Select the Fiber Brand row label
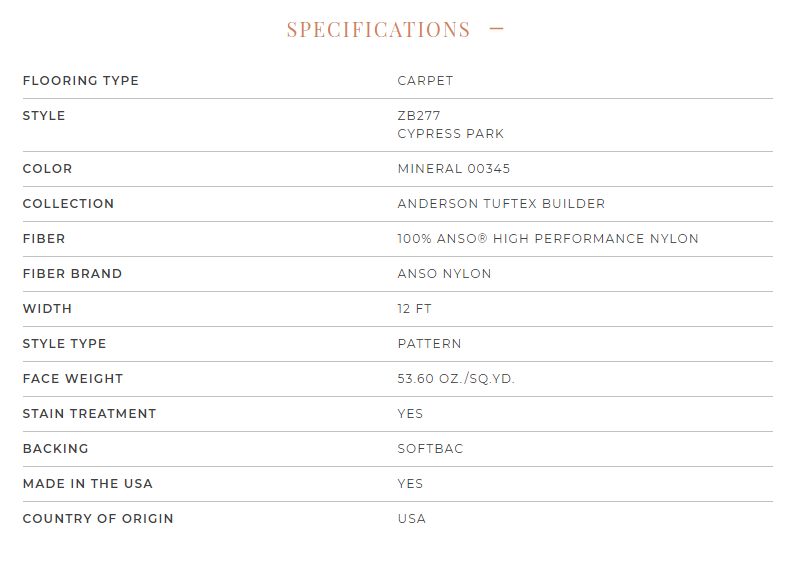Image resolution: width=809 pixels, height=565 pixels. pyautogui.click(x=72, y=274)
